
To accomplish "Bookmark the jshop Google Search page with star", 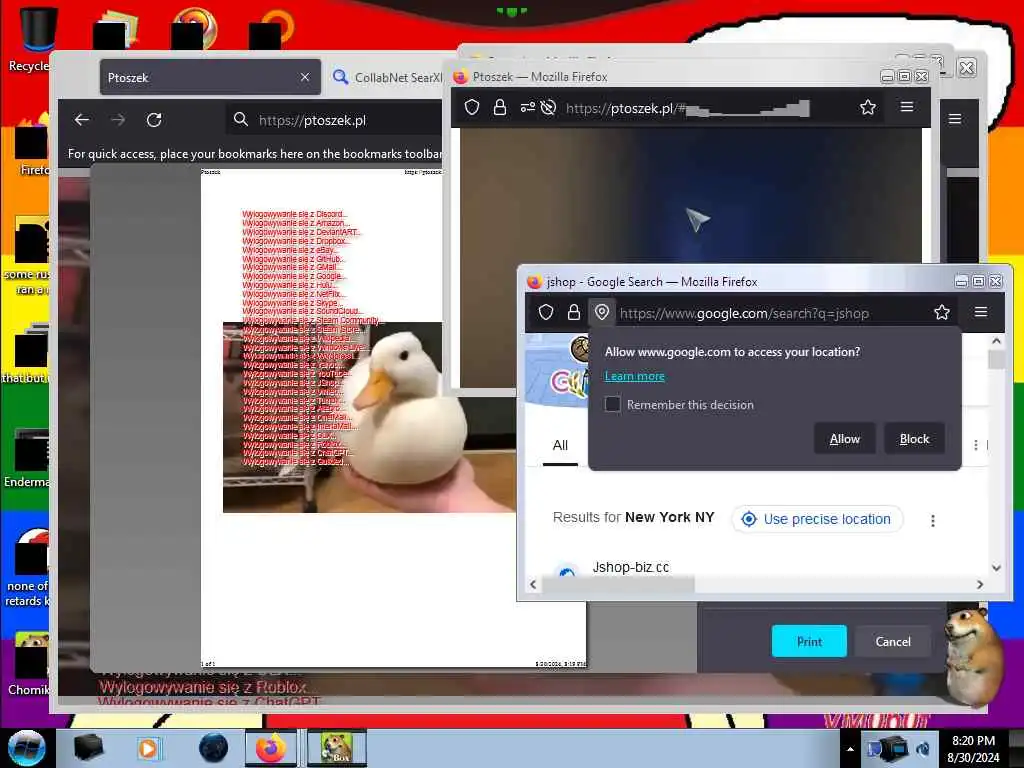I will pyautogui.click(x=941, y=312).
